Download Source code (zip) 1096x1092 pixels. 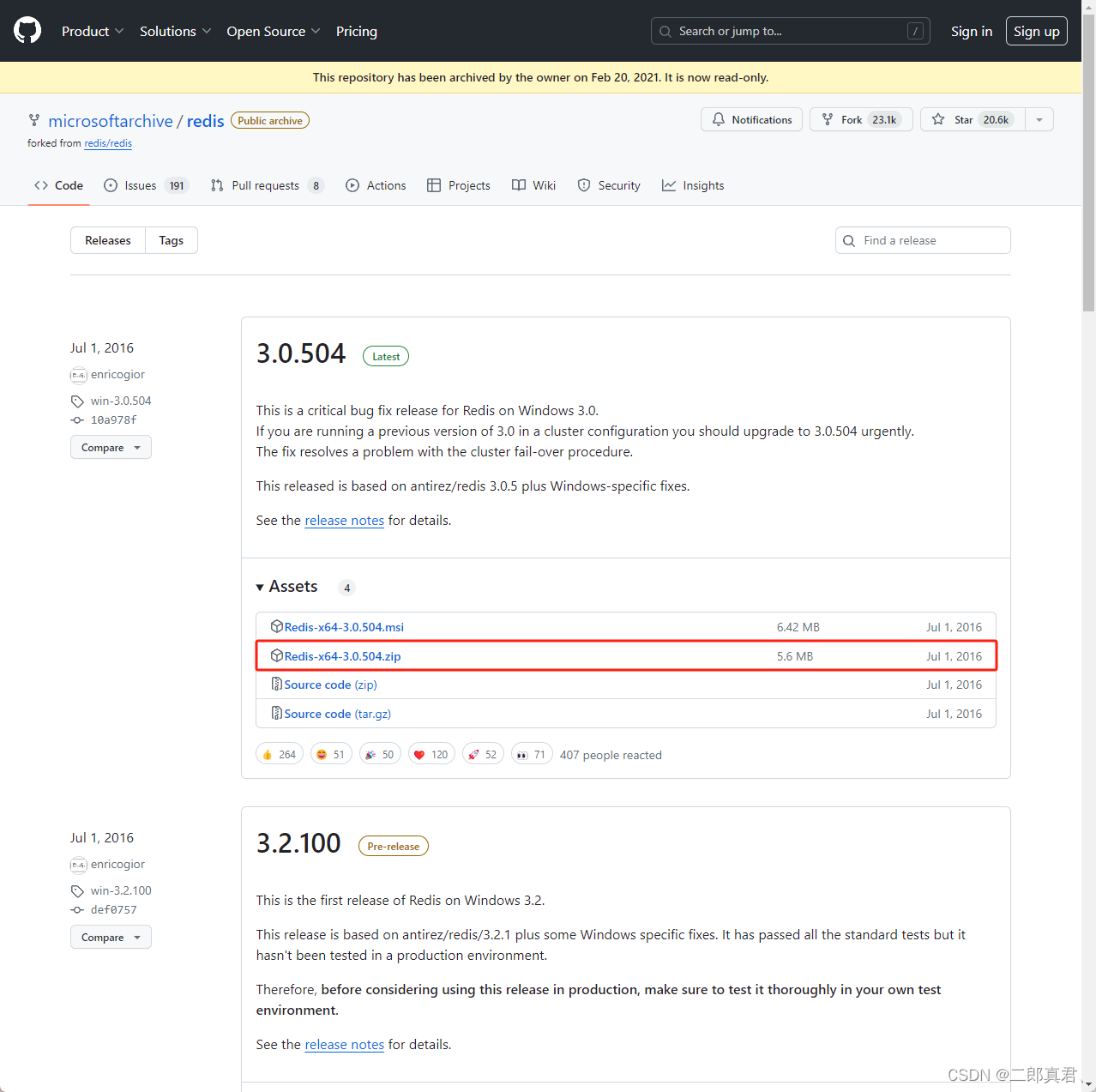tap(331, 685)
